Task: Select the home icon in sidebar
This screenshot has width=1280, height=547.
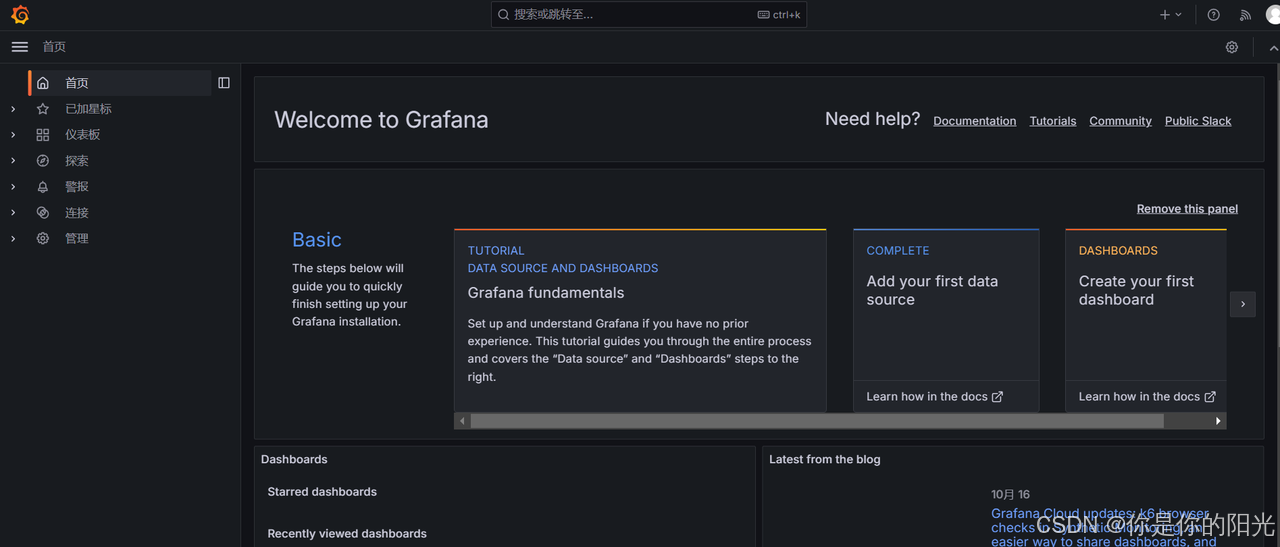Action: pos(43,83)
